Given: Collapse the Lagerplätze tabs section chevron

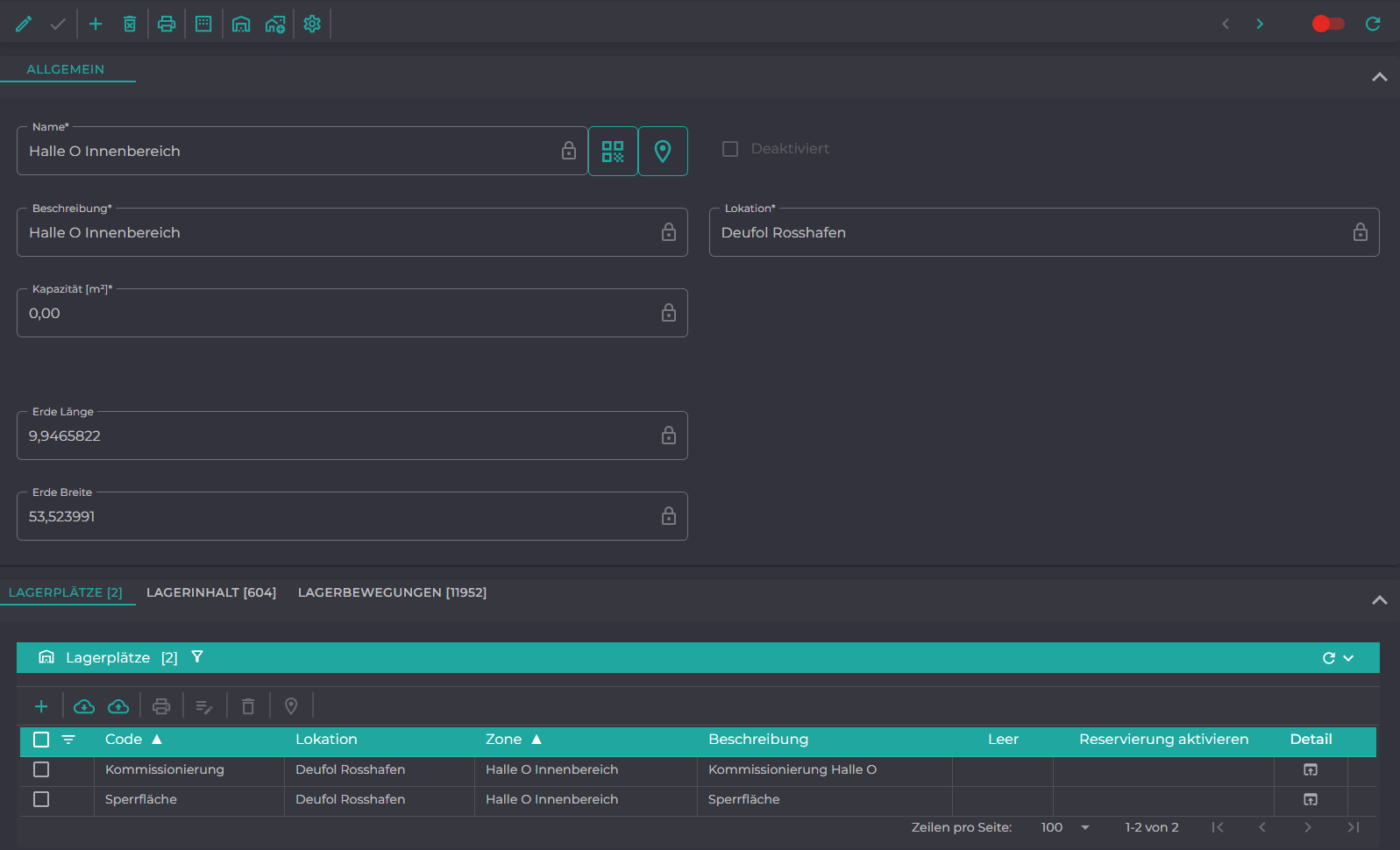Looking at the screenshot, I should (x=1379, y=600).
